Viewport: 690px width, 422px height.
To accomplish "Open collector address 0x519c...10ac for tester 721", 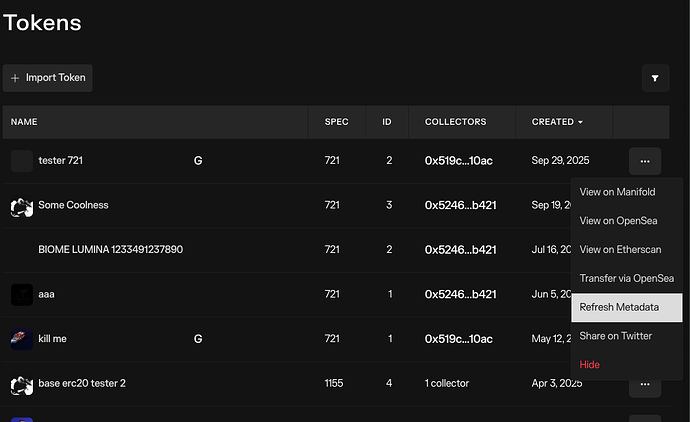I will point(459,160).
